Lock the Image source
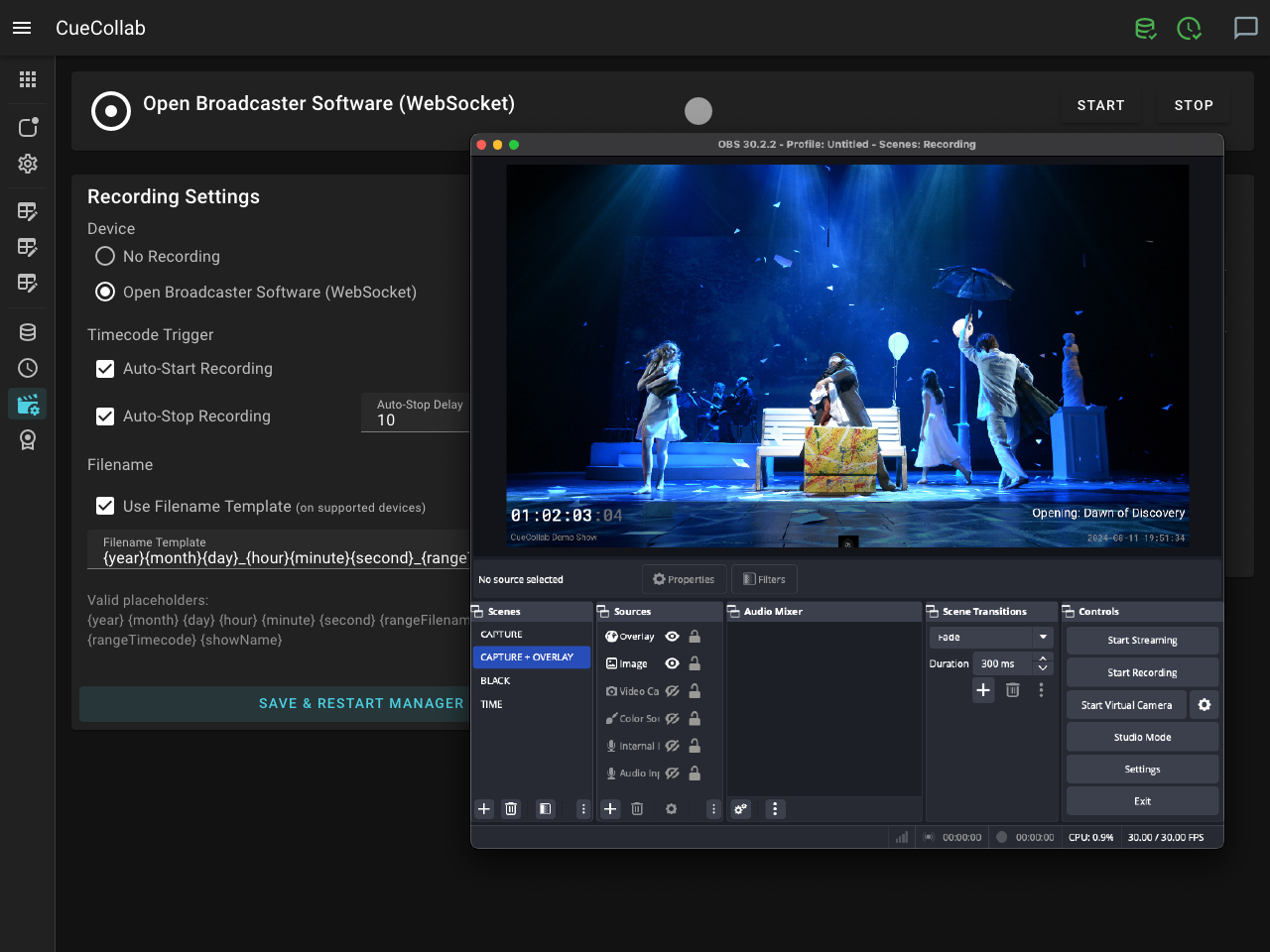This screenshot has height=952, width=1270. coord(695,663)
